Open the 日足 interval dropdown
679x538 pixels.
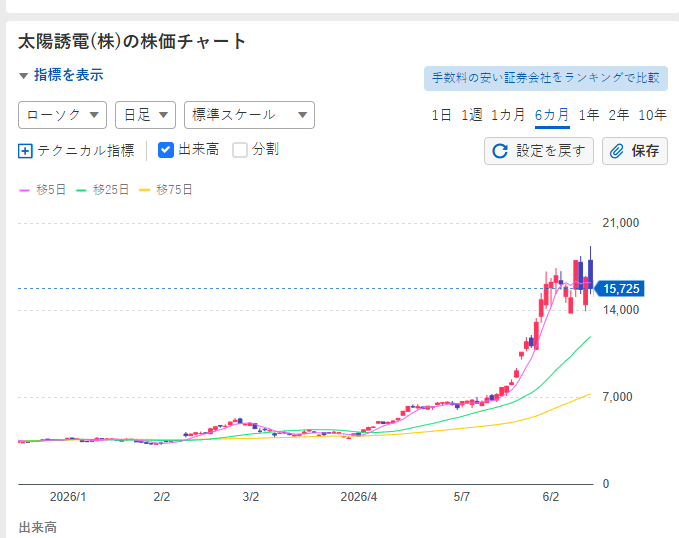(146, 115)
